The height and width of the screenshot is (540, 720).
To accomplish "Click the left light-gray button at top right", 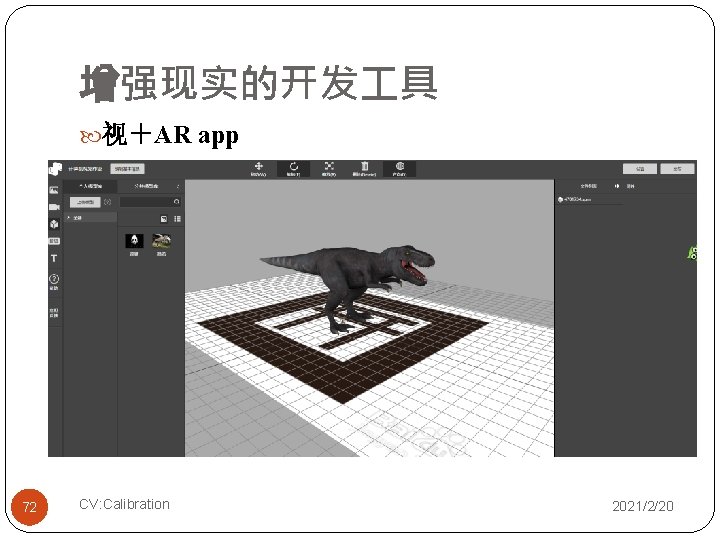I will 640,169.
